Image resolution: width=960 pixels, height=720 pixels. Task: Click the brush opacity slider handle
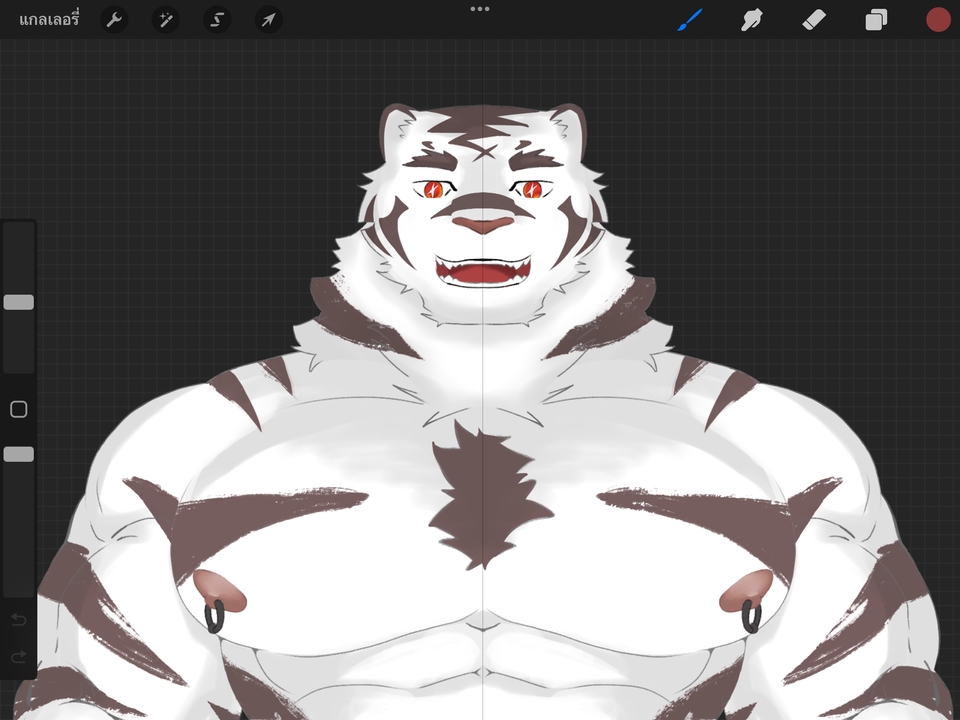[18, 454]
